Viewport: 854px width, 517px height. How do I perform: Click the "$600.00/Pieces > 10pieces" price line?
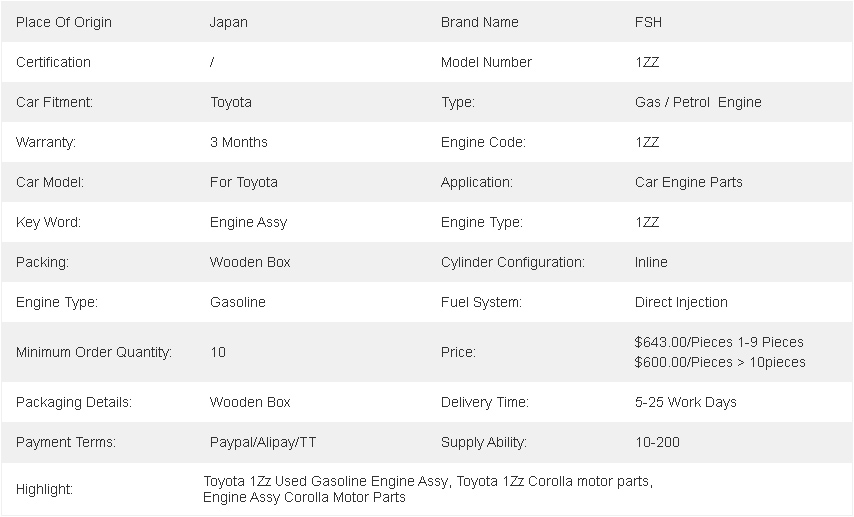click(x=720, y=362)
